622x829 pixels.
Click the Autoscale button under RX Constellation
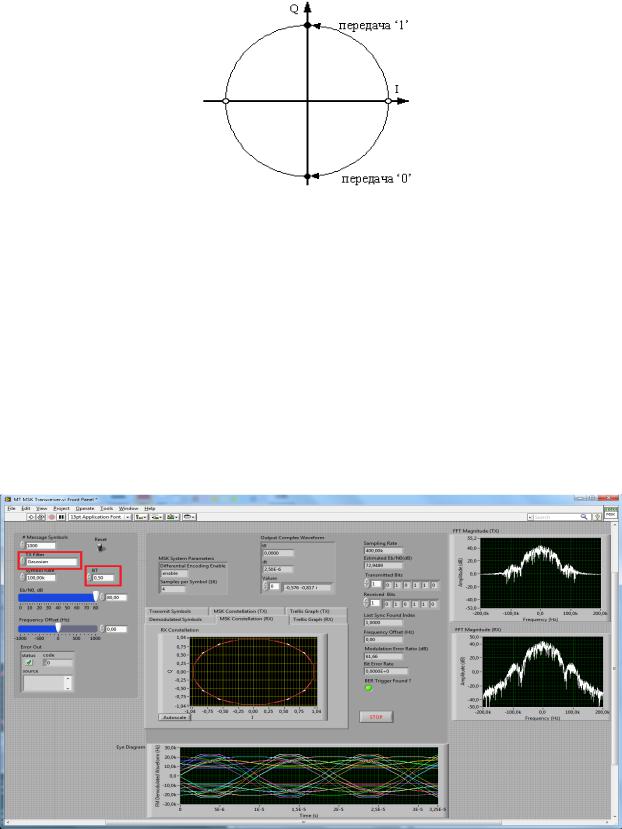point(174,717)
